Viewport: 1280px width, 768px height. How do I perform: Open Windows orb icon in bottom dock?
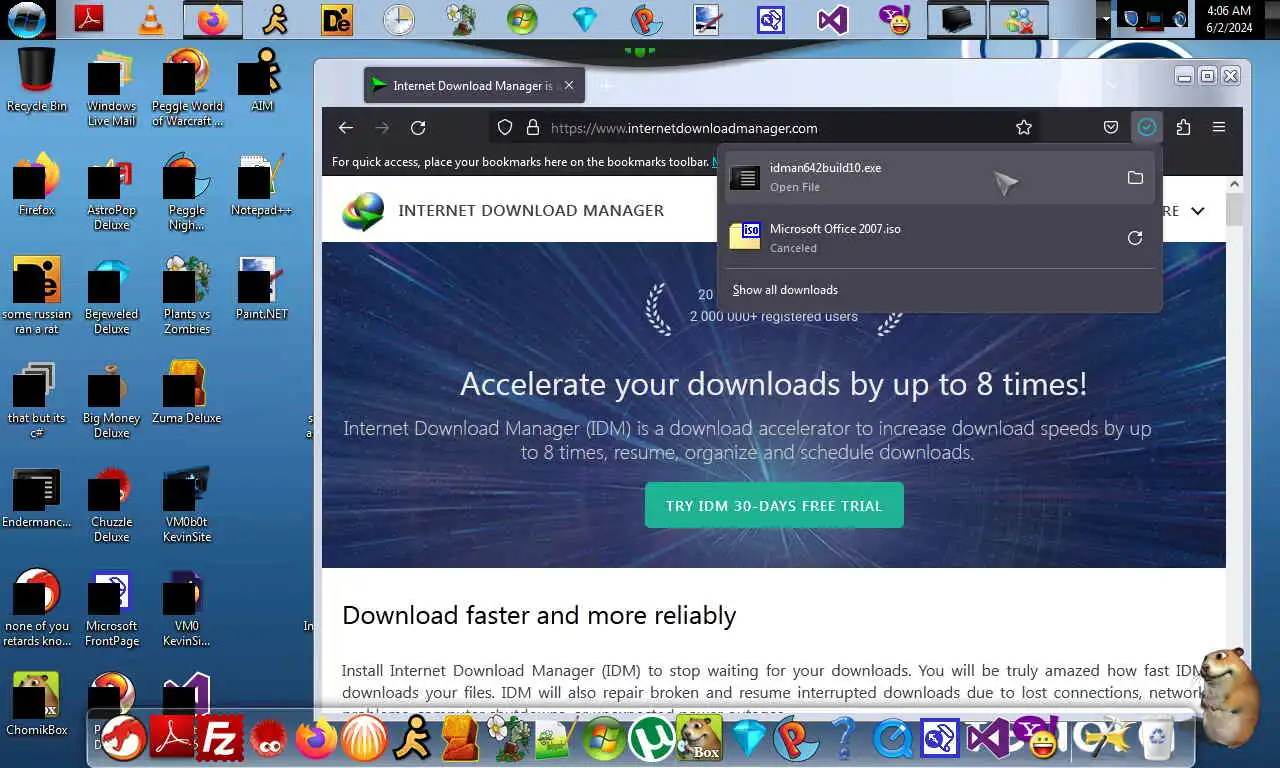click(x=604, y=739)
